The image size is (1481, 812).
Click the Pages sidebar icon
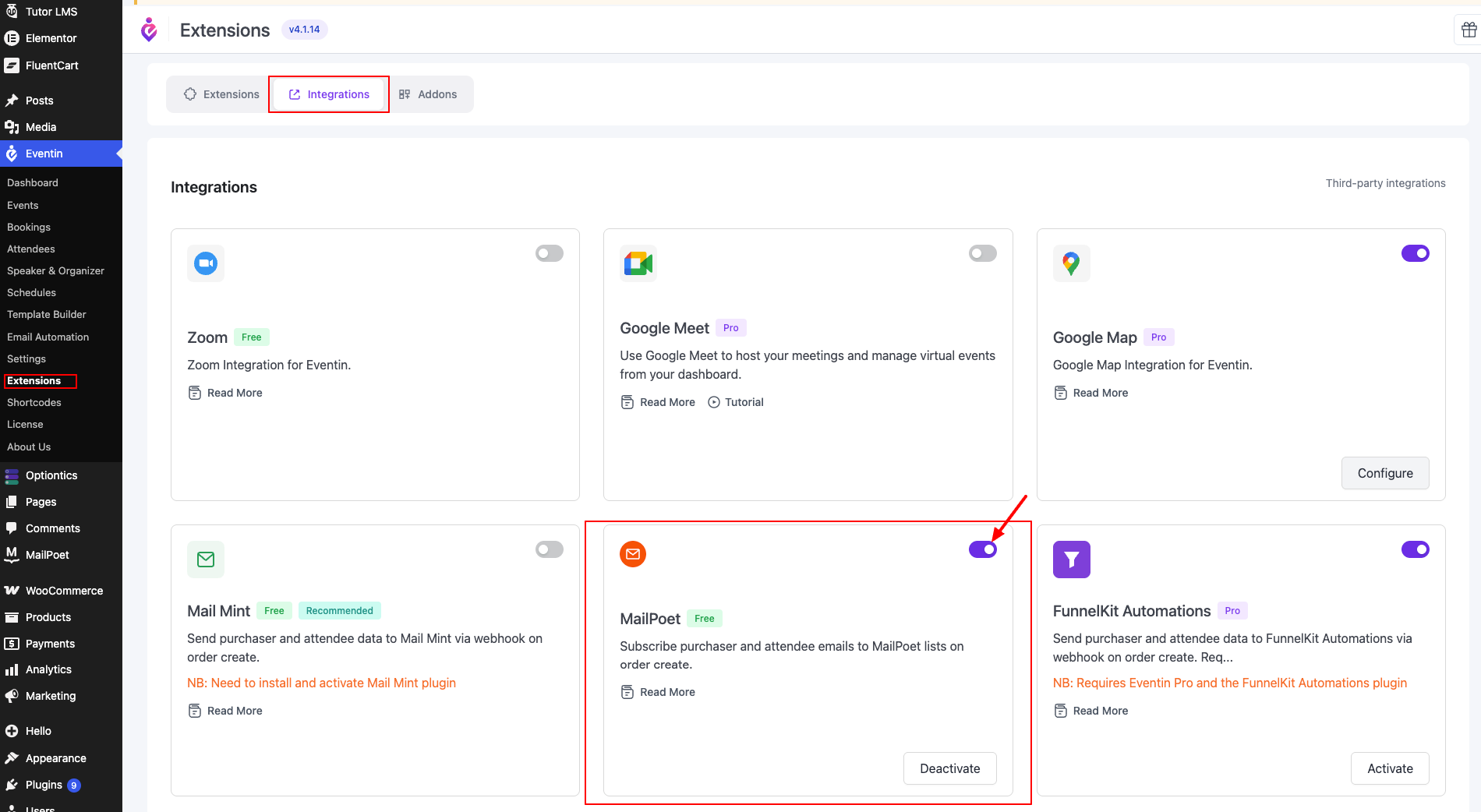12,502
